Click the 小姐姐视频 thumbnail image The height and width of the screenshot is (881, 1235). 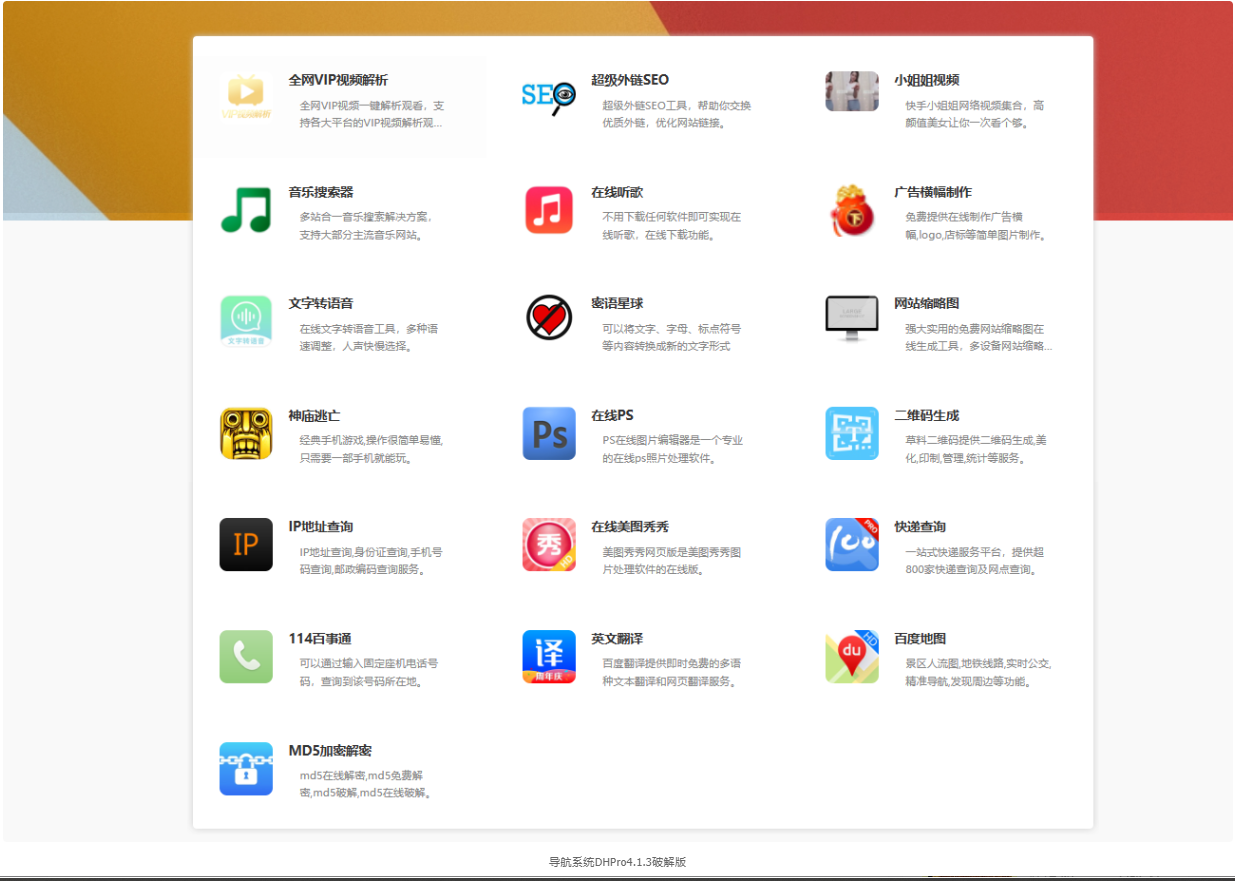tap(851, 90)
